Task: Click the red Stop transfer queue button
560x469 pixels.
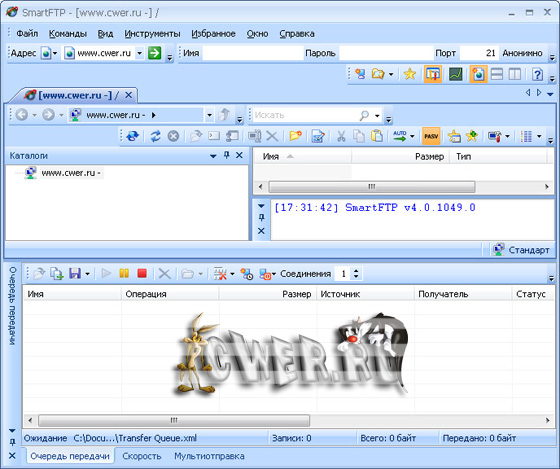Action: (x=142, y=274)
